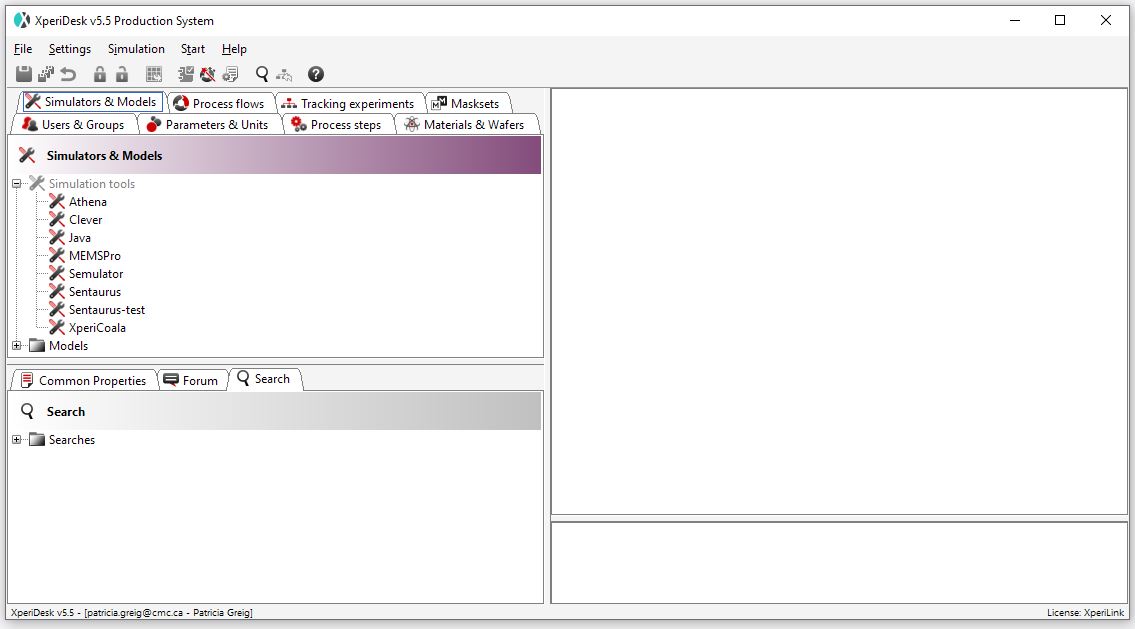Viewport: 1135px width, 629px height.
Task: Open the Common Properties tab
Action: [84, 380]
